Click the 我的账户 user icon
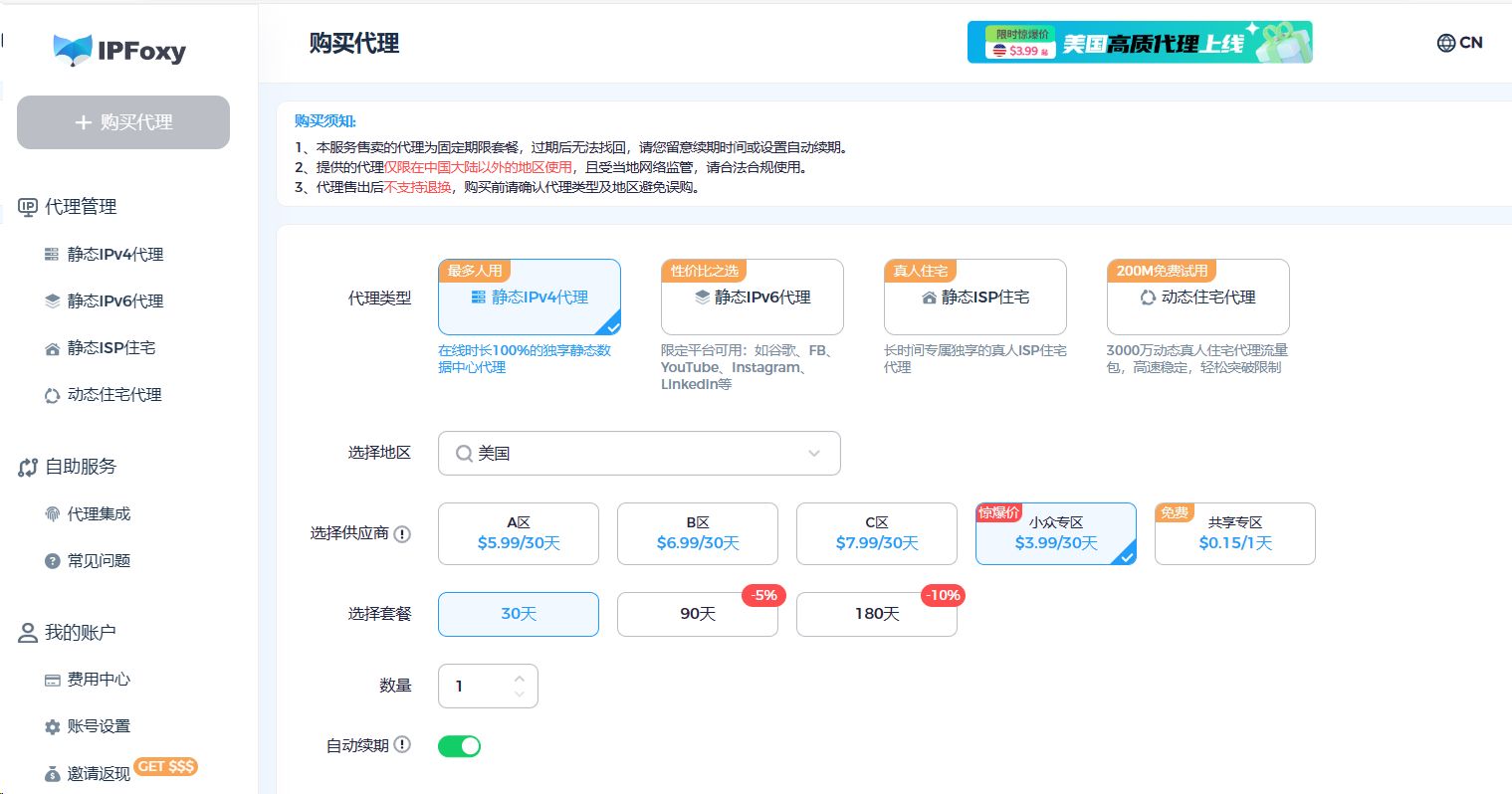Viewport: 1512px width, 794px height. [28, 633]
